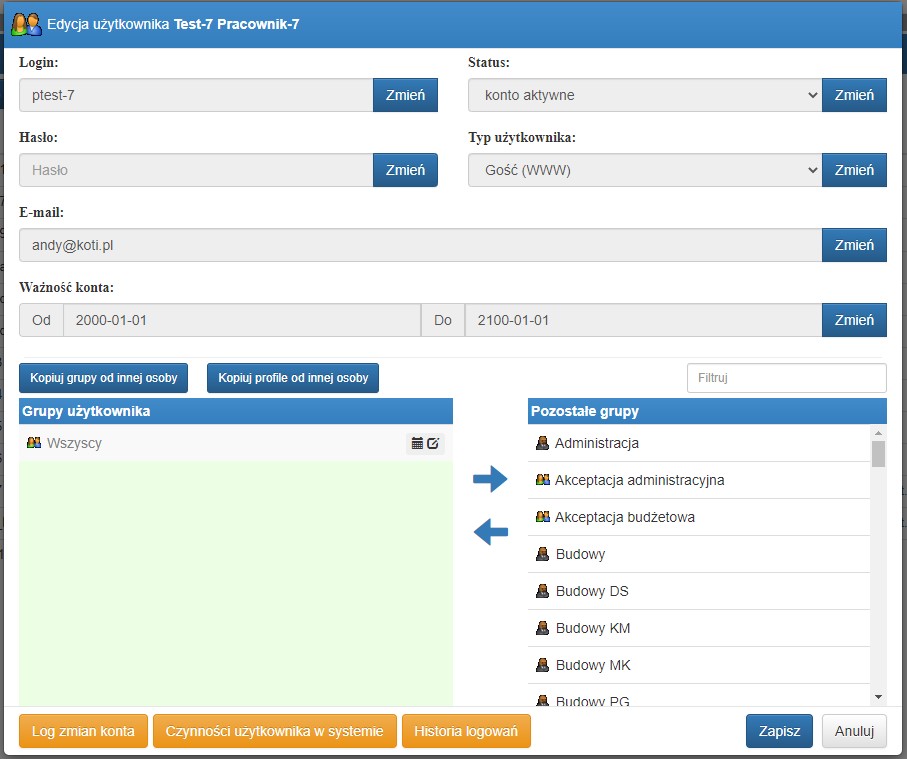Click the calendar icon on Wszyscy row

tap(417, 444)
